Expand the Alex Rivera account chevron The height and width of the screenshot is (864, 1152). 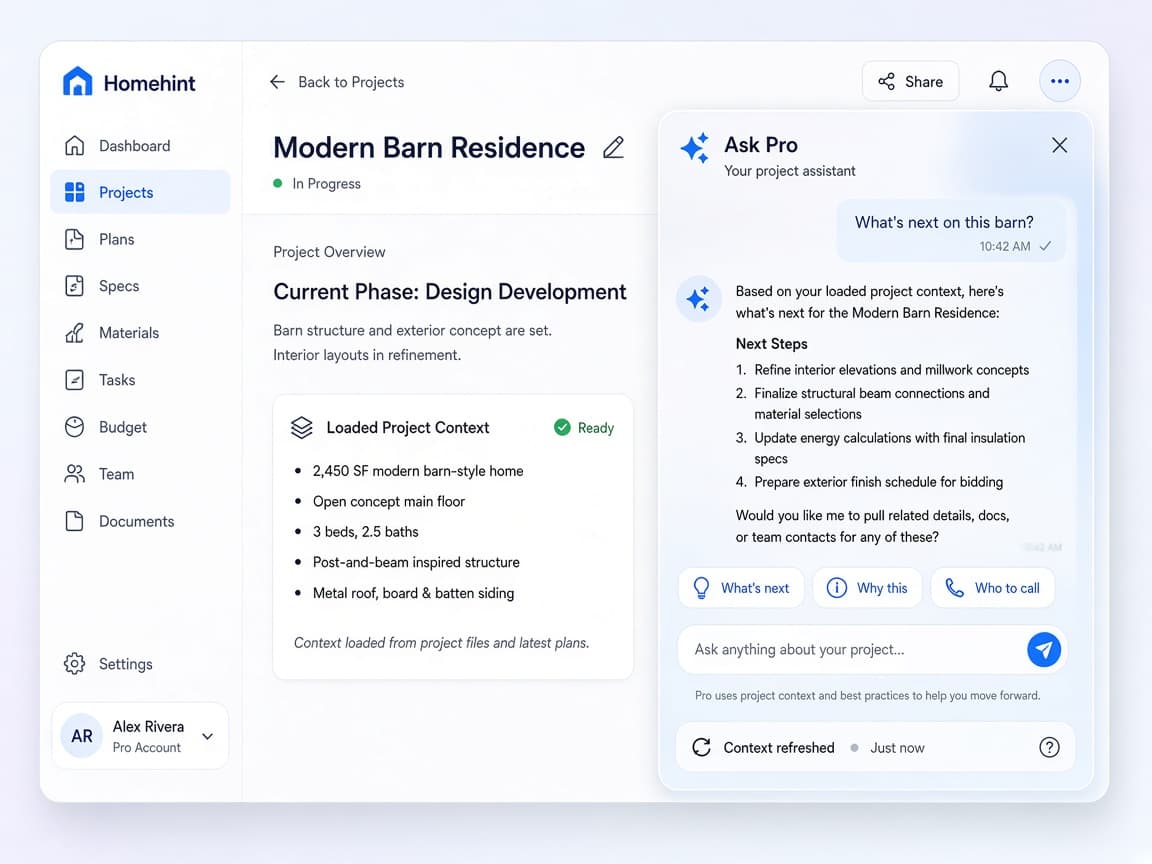pyautogui.click(x=208, y=736)
